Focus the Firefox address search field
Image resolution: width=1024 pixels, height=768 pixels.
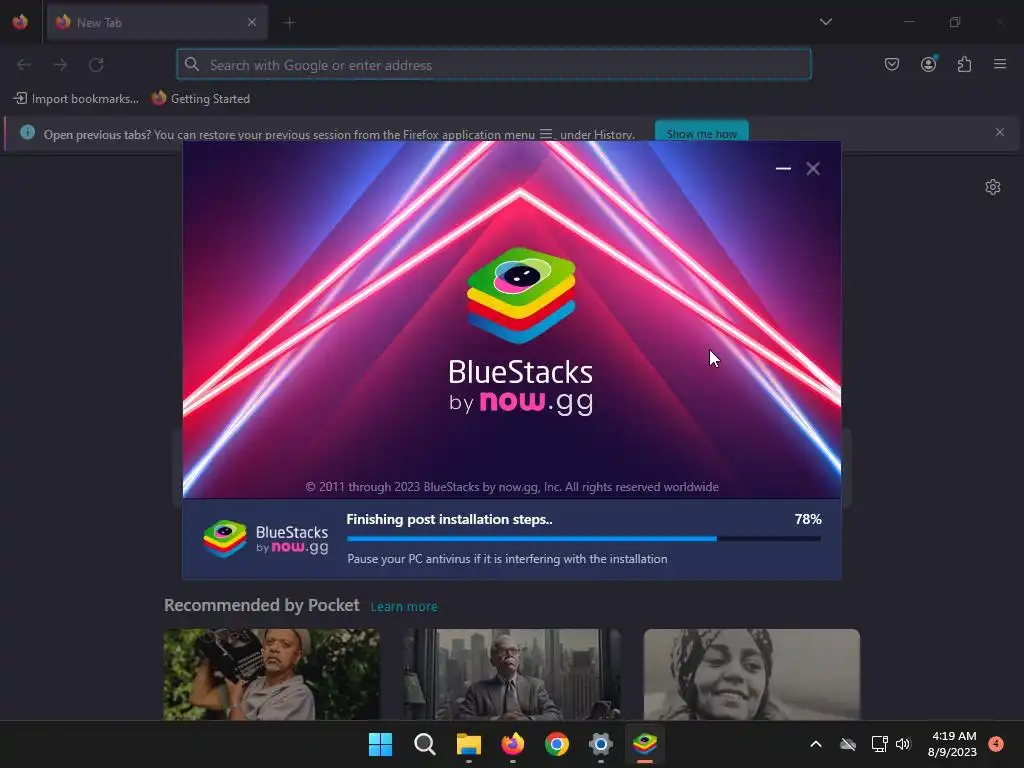coord(494,65)
